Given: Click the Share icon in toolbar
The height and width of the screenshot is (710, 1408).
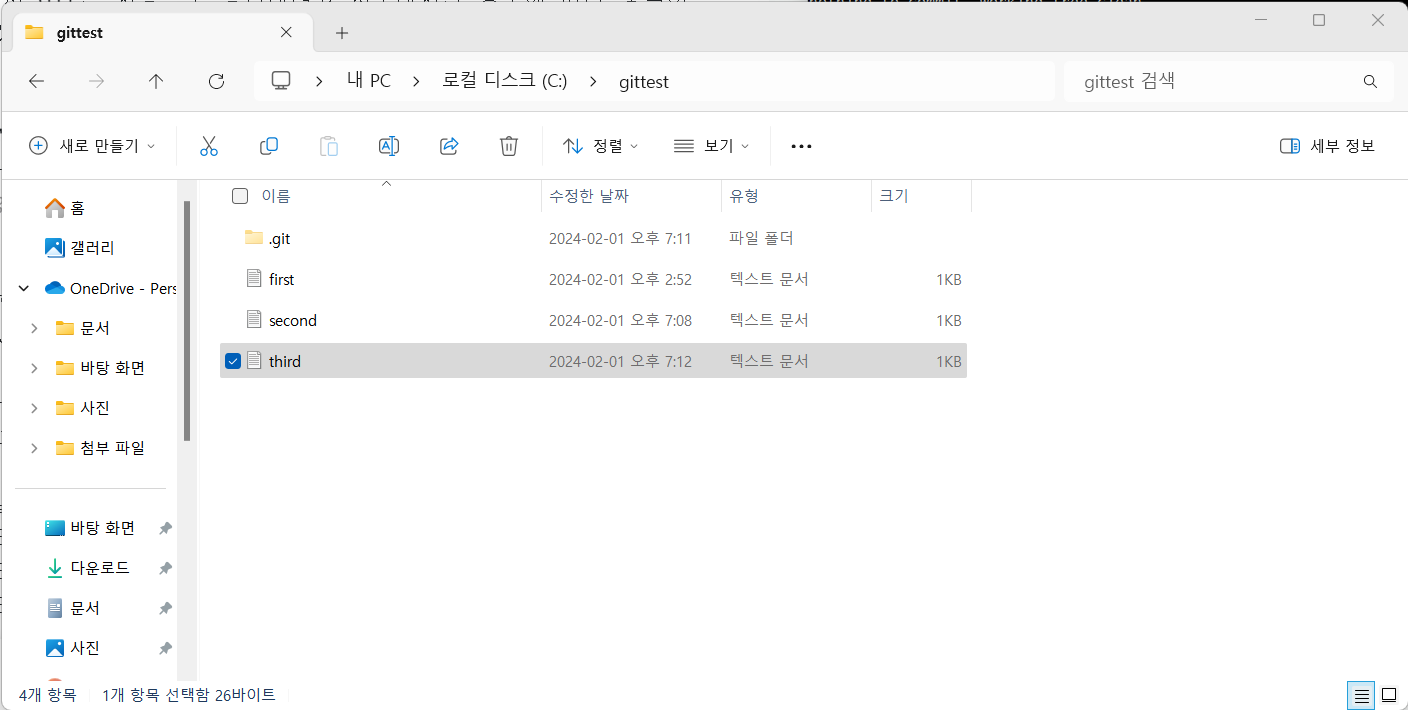Looking at the screenshot, I should [x=448, y=146].
